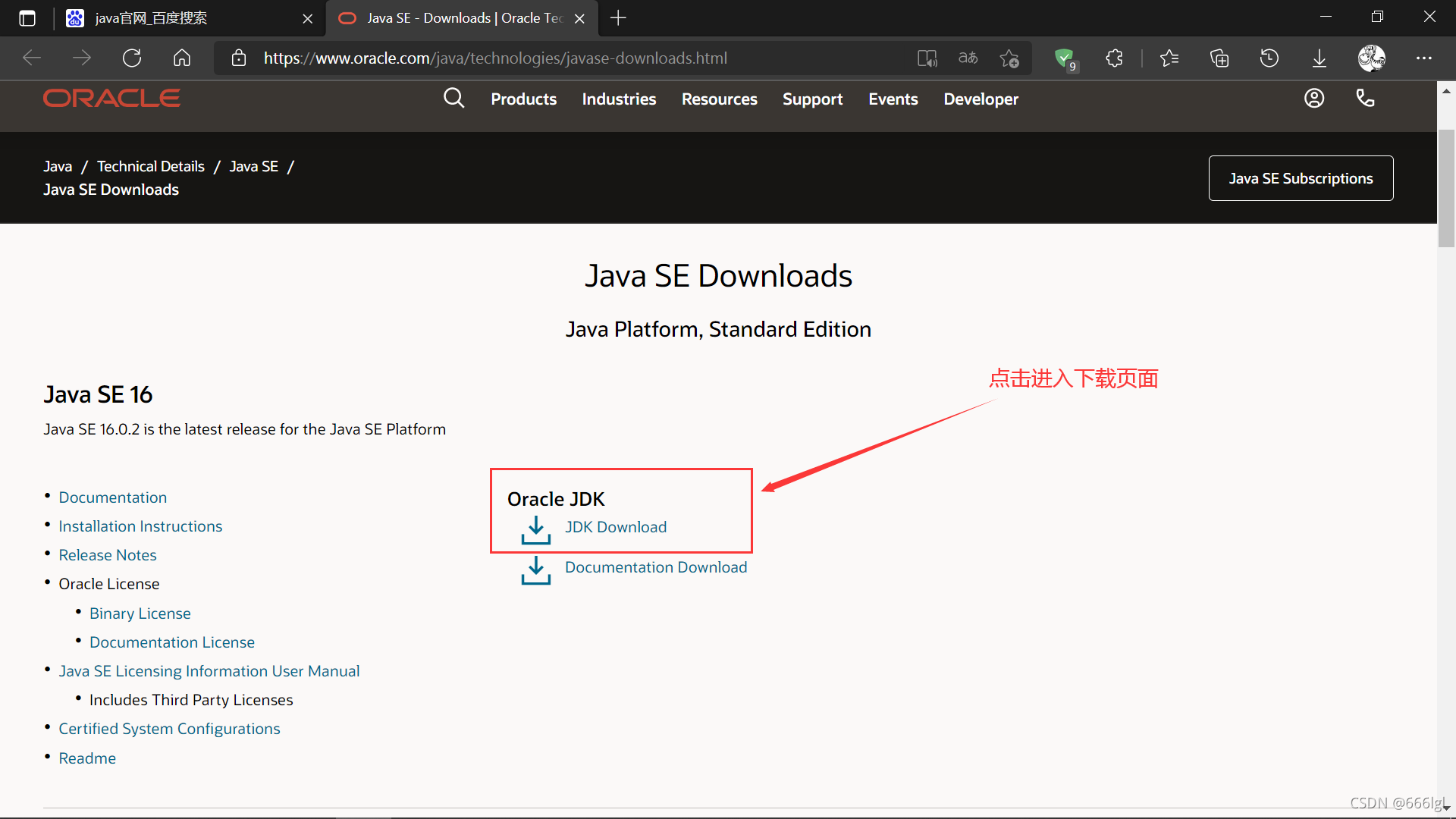Add this page to favorites
Viewport: 1456px width, 819px height.
tap(1009, 58)
